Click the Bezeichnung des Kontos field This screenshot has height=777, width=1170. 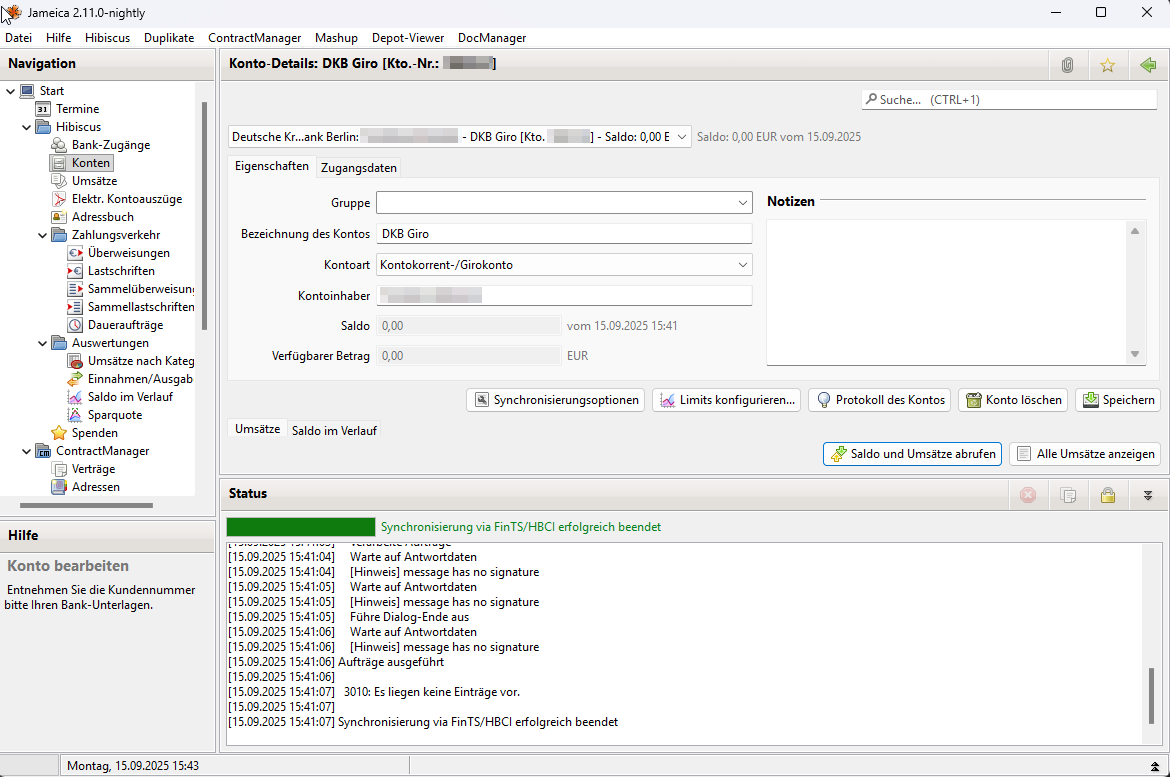[564, 234]
